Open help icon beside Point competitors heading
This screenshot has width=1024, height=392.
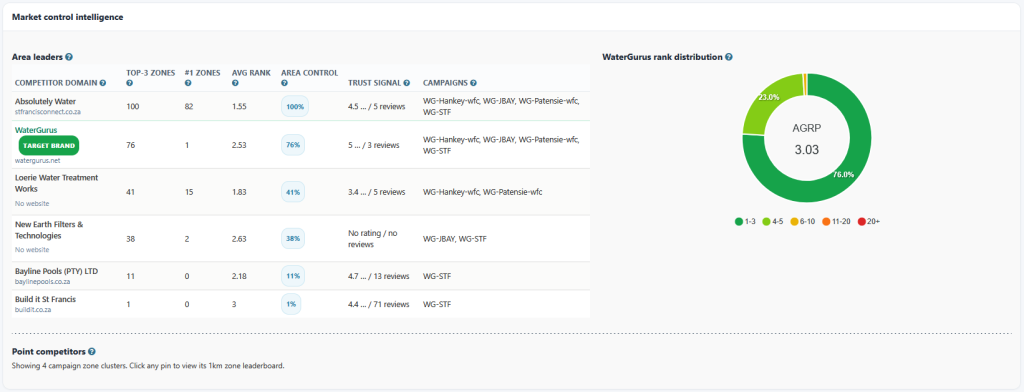pyautogui.click(x=91, y=351)
